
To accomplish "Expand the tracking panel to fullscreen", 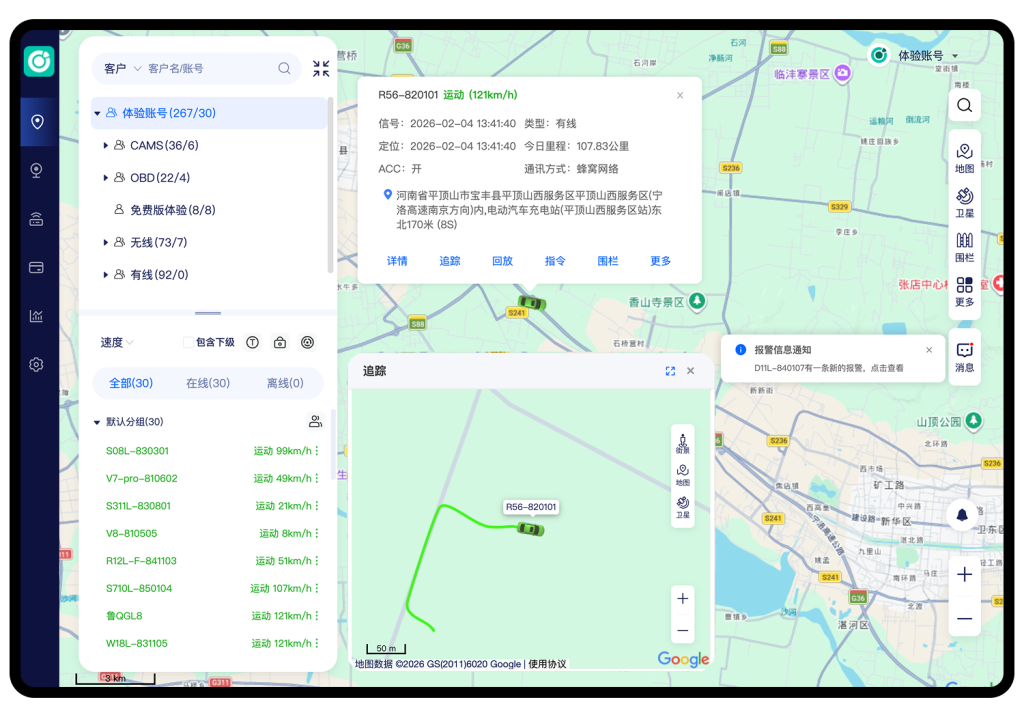I will [670, 371].
